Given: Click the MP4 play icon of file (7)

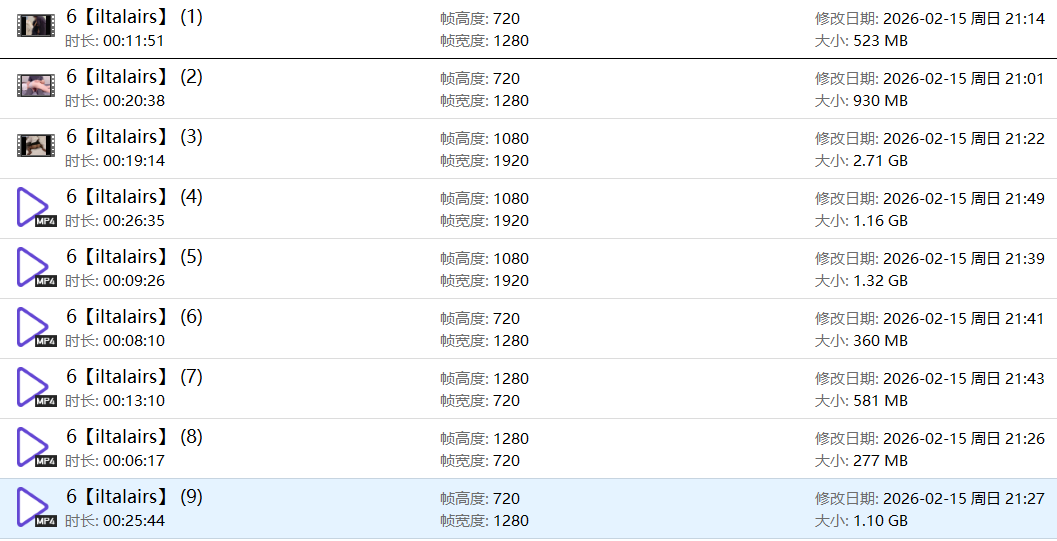Looking at the screenshot, I should (34, 387).
